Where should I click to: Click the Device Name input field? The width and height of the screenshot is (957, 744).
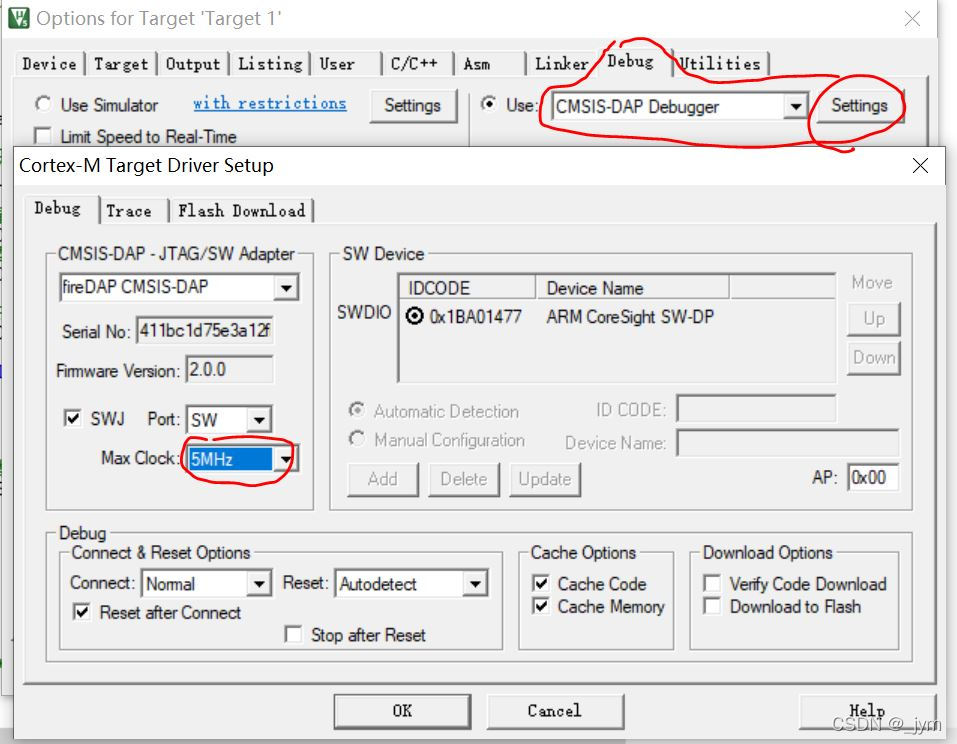(x=787, y=442)
